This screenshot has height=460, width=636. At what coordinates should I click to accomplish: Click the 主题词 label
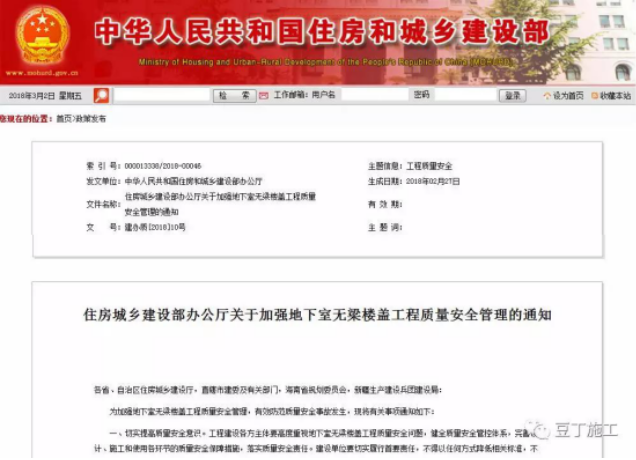[x=385, y=228]
